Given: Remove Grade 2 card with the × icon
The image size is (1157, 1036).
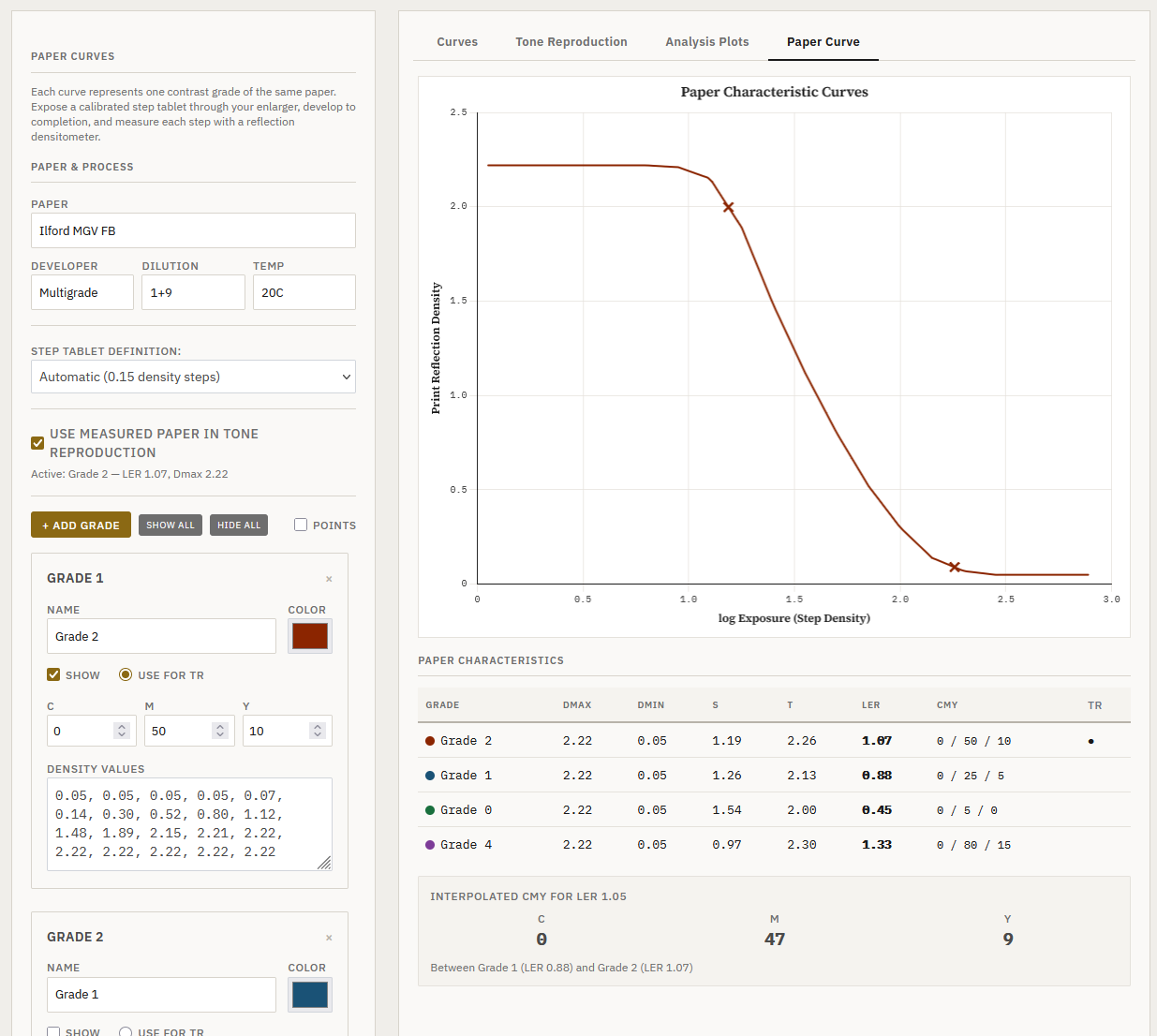Looking at the screenshot, I should 329,938.
